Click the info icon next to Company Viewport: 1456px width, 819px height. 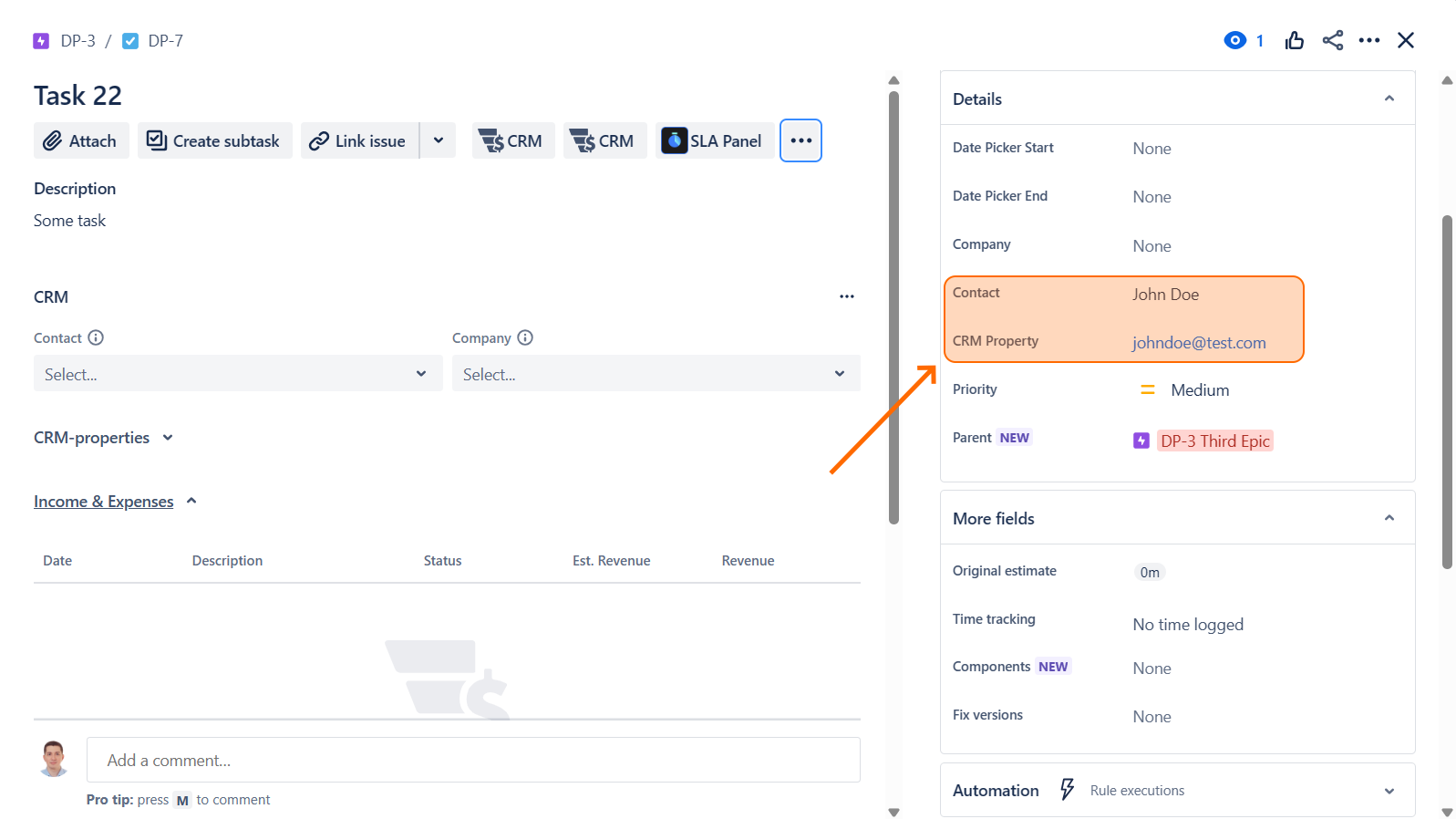(x=525, y=337)
